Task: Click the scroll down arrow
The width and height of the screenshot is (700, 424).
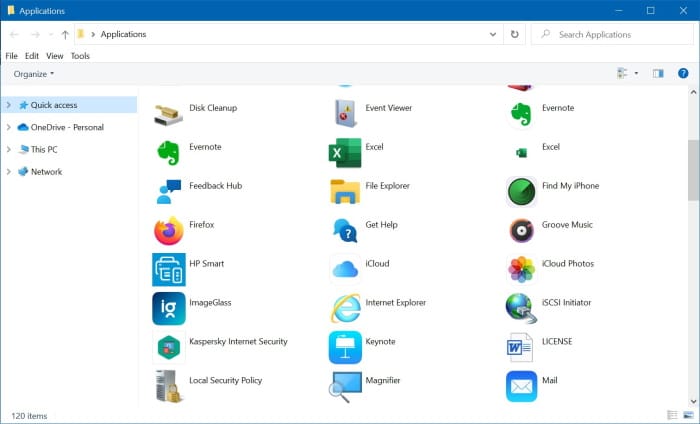Action: (693, 401)
